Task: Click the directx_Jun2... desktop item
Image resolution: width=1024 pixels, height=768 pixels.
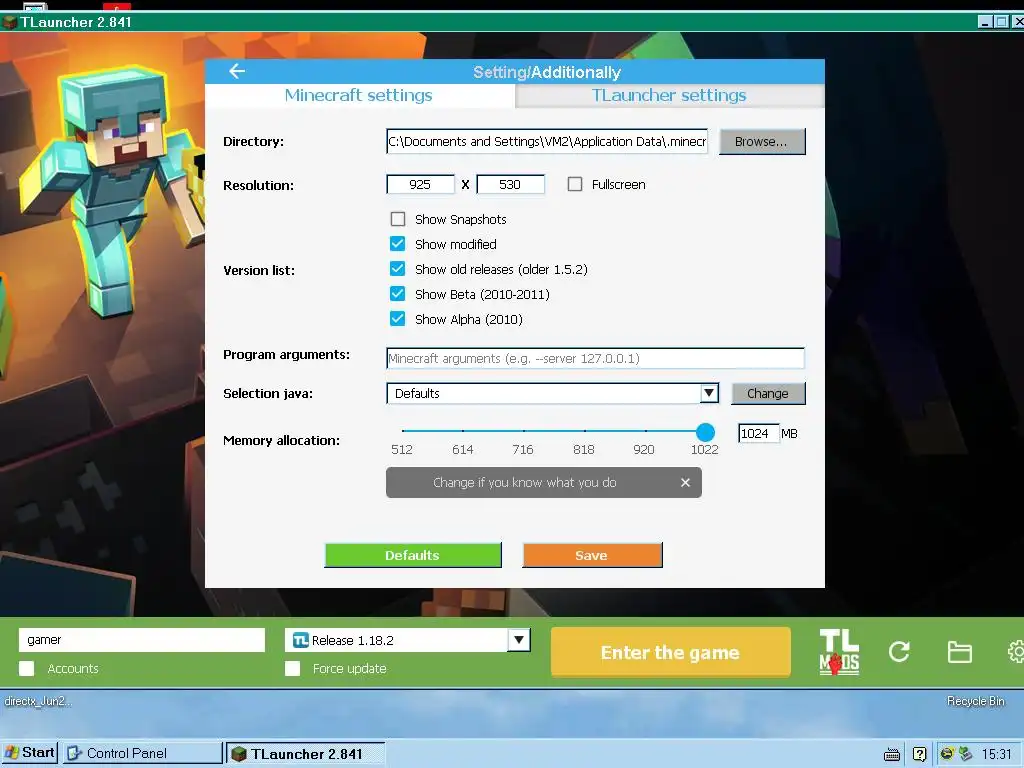Action: pos(37,701)
